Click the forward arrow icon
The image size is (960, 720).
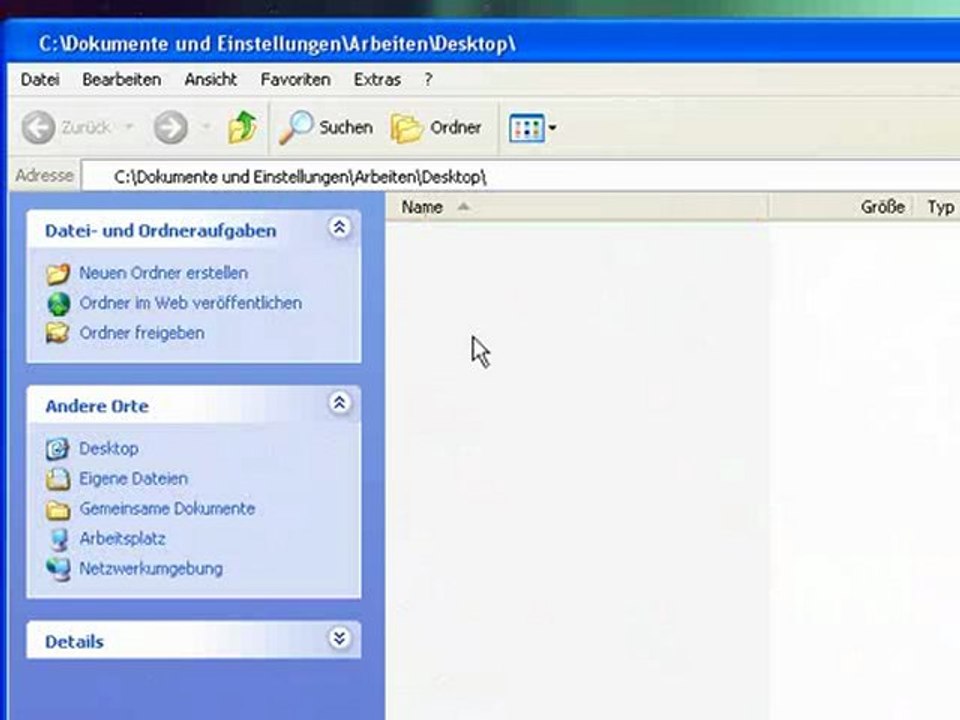coord(170,127)
